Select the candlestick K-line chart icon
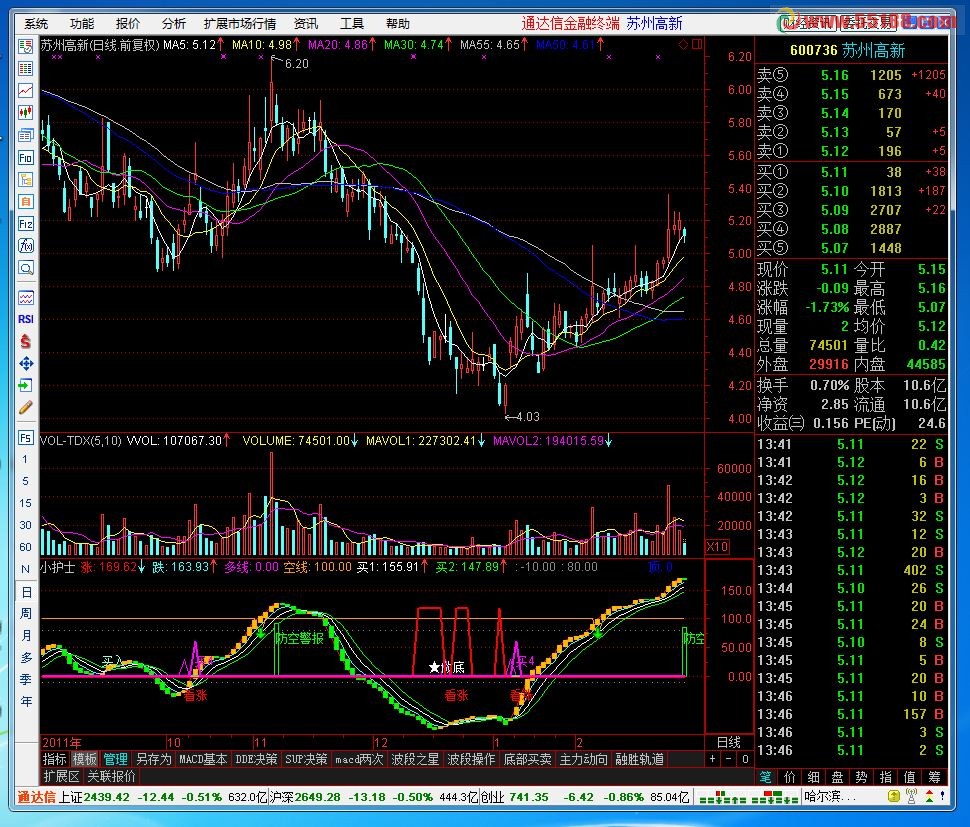 point(25,113)
